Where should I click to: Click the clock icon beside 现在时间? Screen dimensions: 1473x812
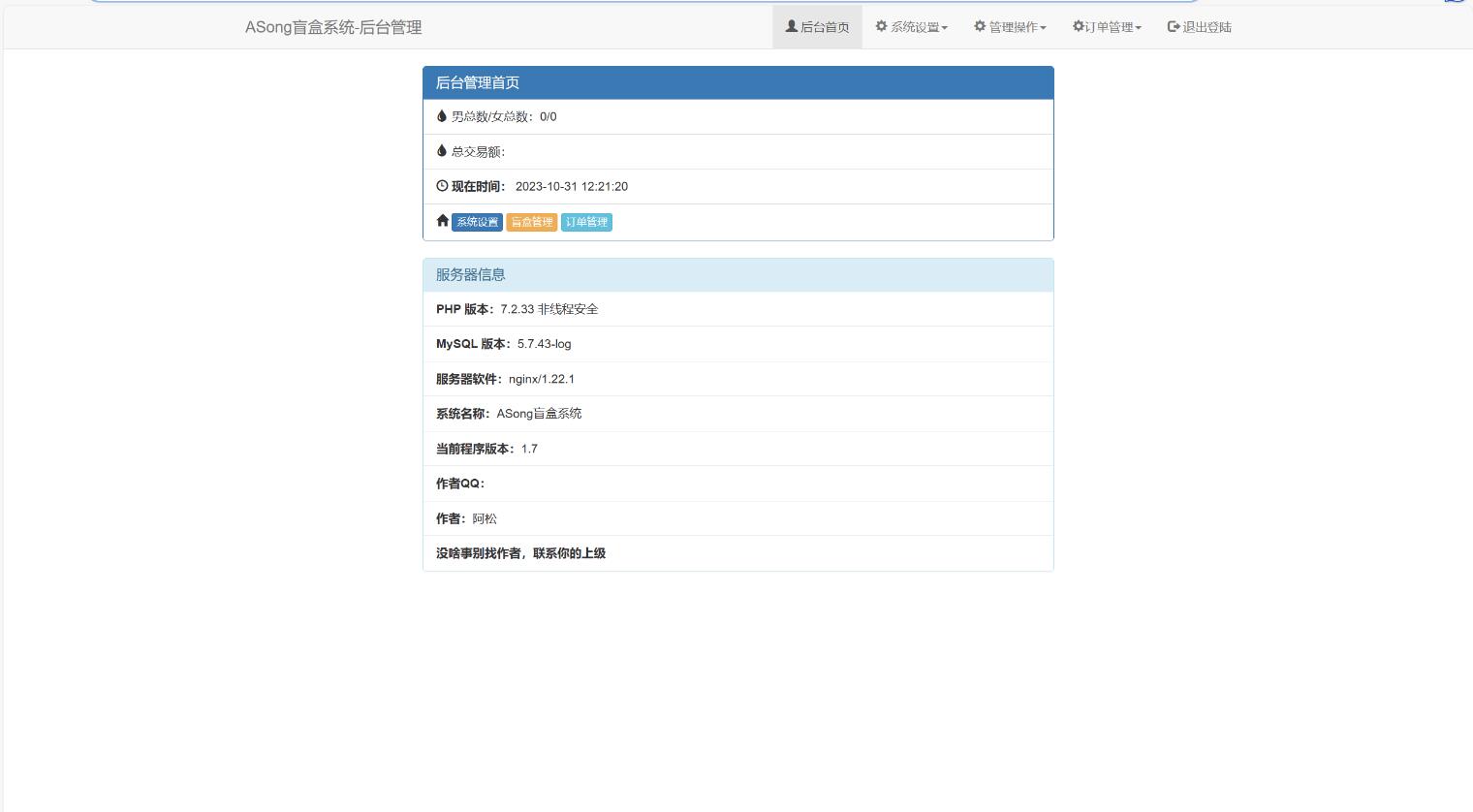pos(442,186)
